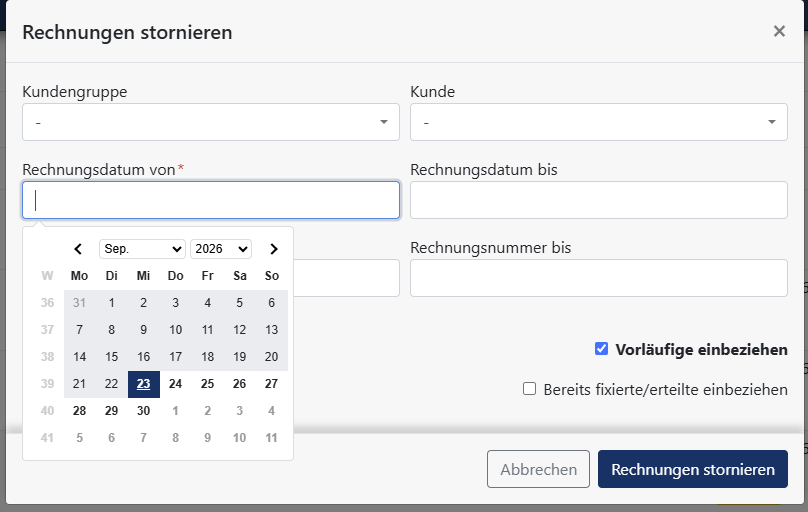Click the Rechnungsdatum bis input field
Image resolution: width=808 pixels, height=512 pixels.
(599, 200)
